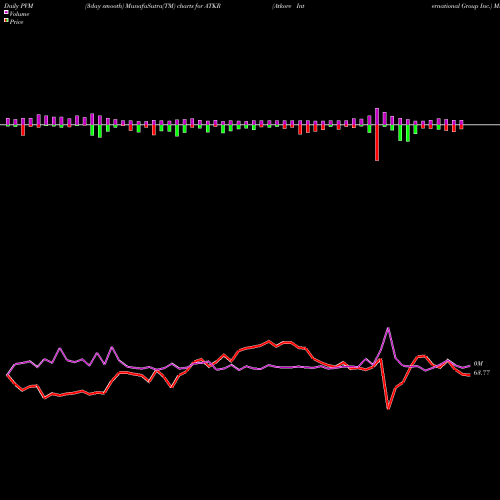The height and width of the screenshot is (500, 500).
Task: Click the MunafaSutra charts for ATKR heading
Action: (x=153, y=6)
